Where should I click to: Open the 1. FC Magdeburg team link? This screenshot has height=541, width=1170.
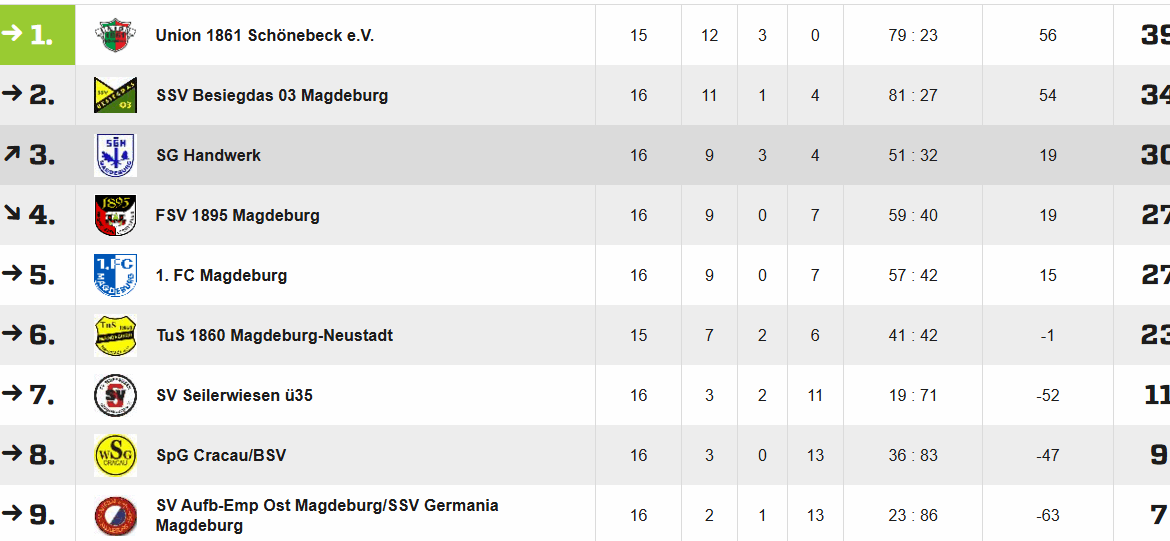[x=222, y=275]
